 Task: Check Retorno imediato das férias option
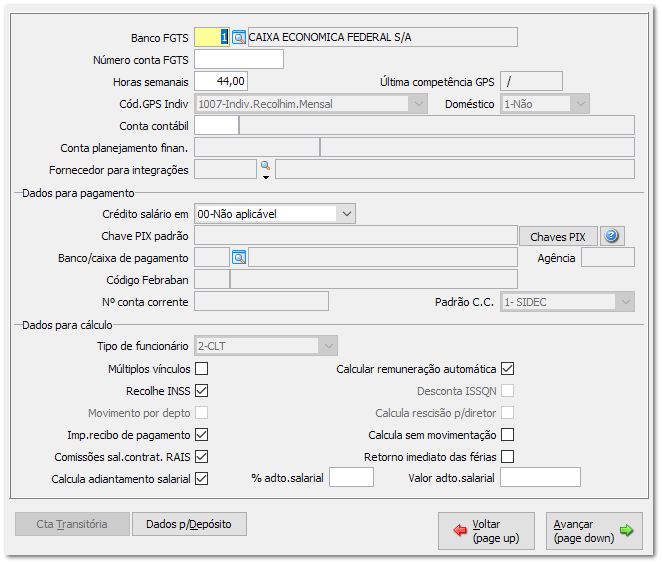[x=507, y=457]
